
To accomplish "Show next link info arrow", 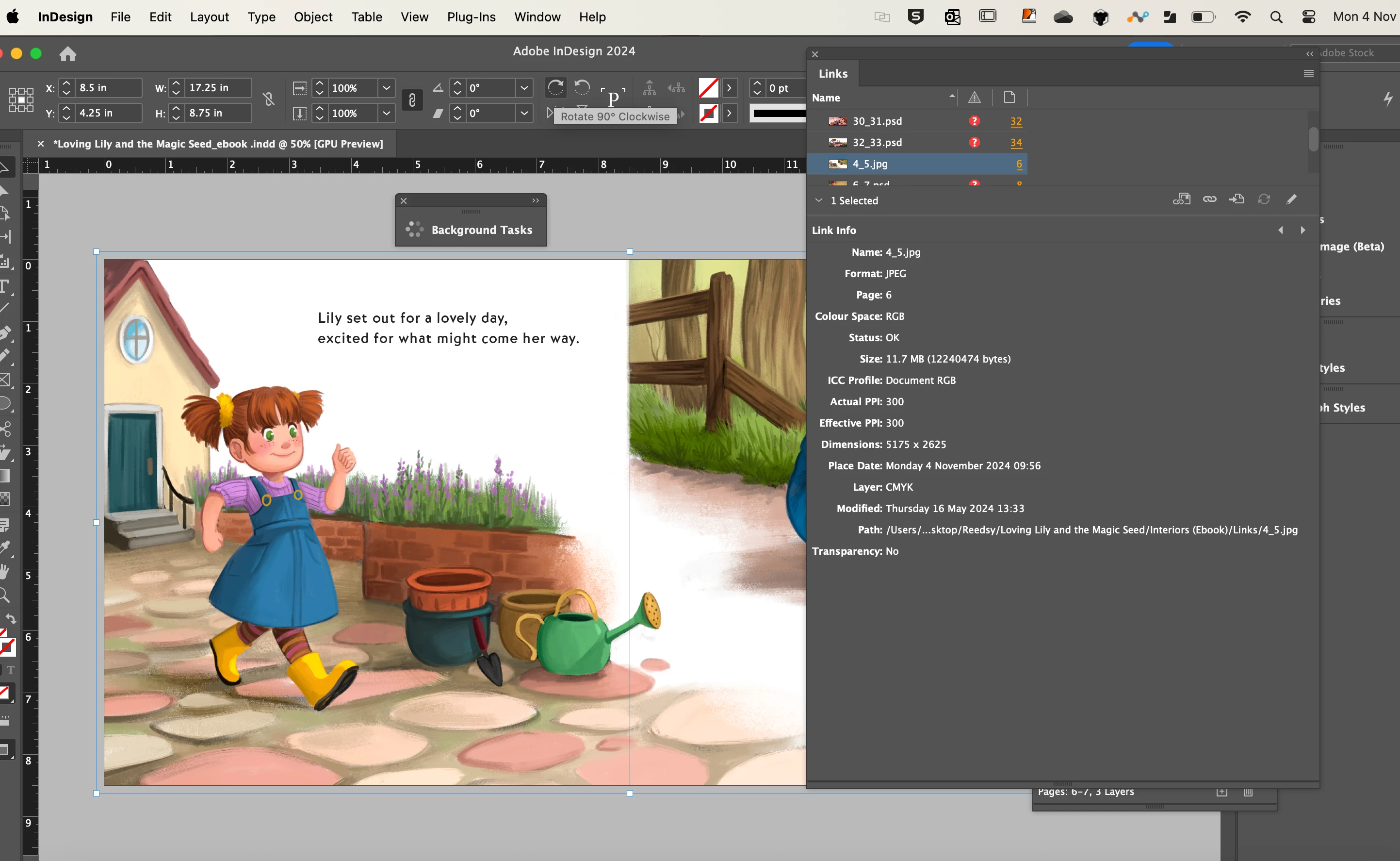I will pos(1302,230).
